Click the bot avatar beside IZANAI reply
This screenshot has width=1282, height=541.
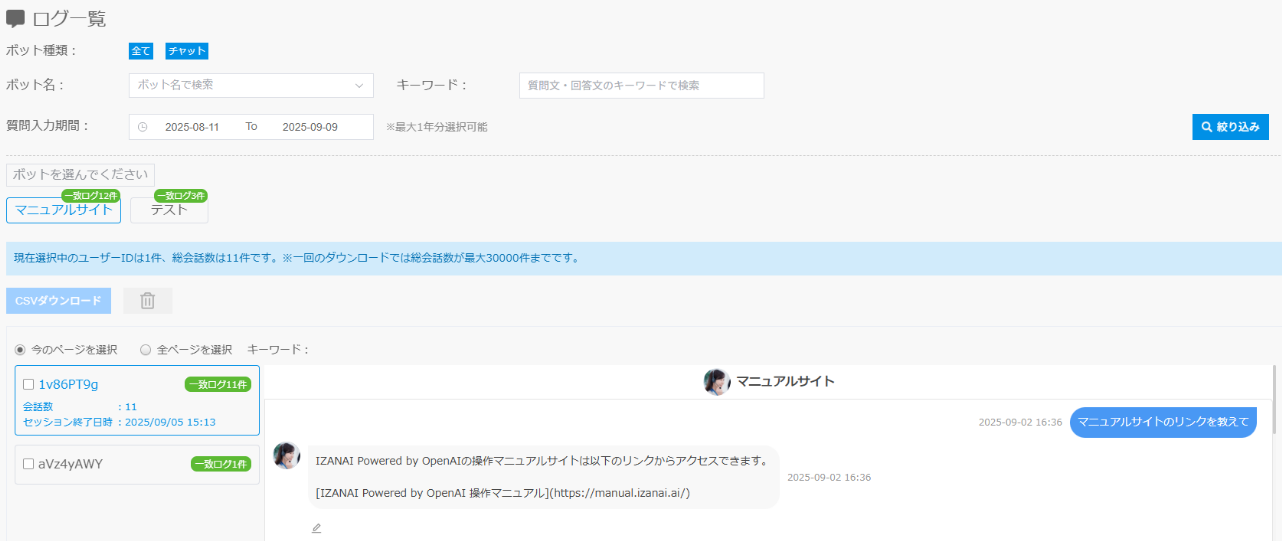[287, 456]
